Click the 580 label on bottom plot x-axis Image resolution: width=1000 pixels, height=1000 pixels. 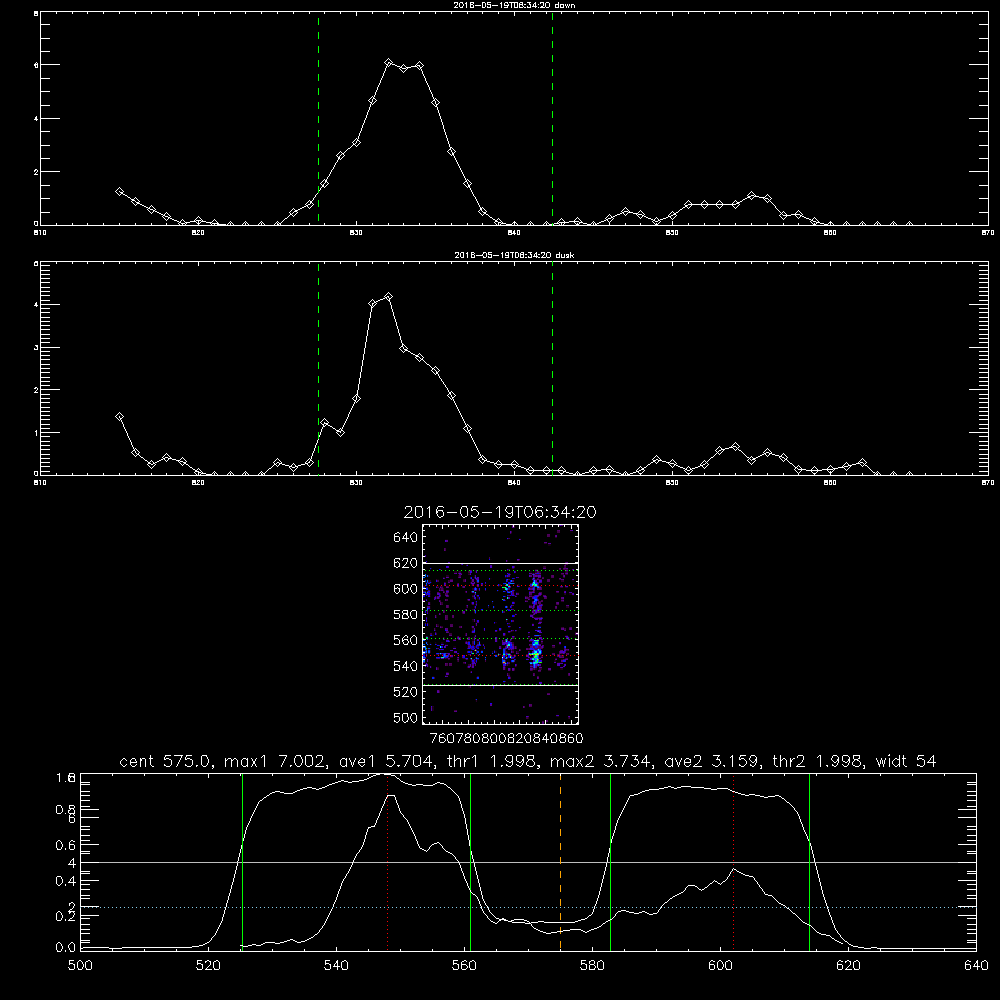(x=592, y=966)
